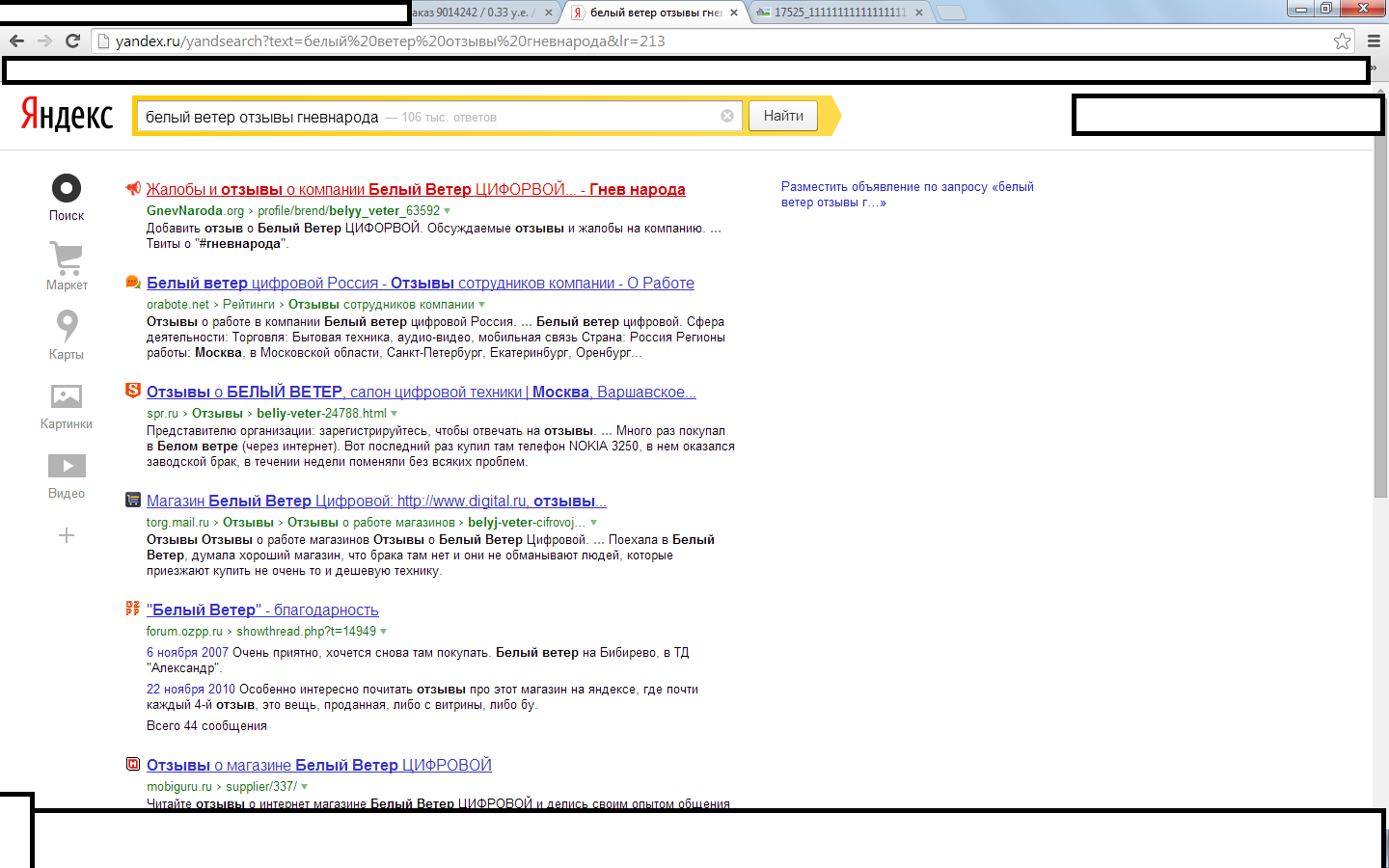The width and height of the screenshot is (1389, 868).
Task: Close the 17525_1111 tab
Action: click(919, 13)
